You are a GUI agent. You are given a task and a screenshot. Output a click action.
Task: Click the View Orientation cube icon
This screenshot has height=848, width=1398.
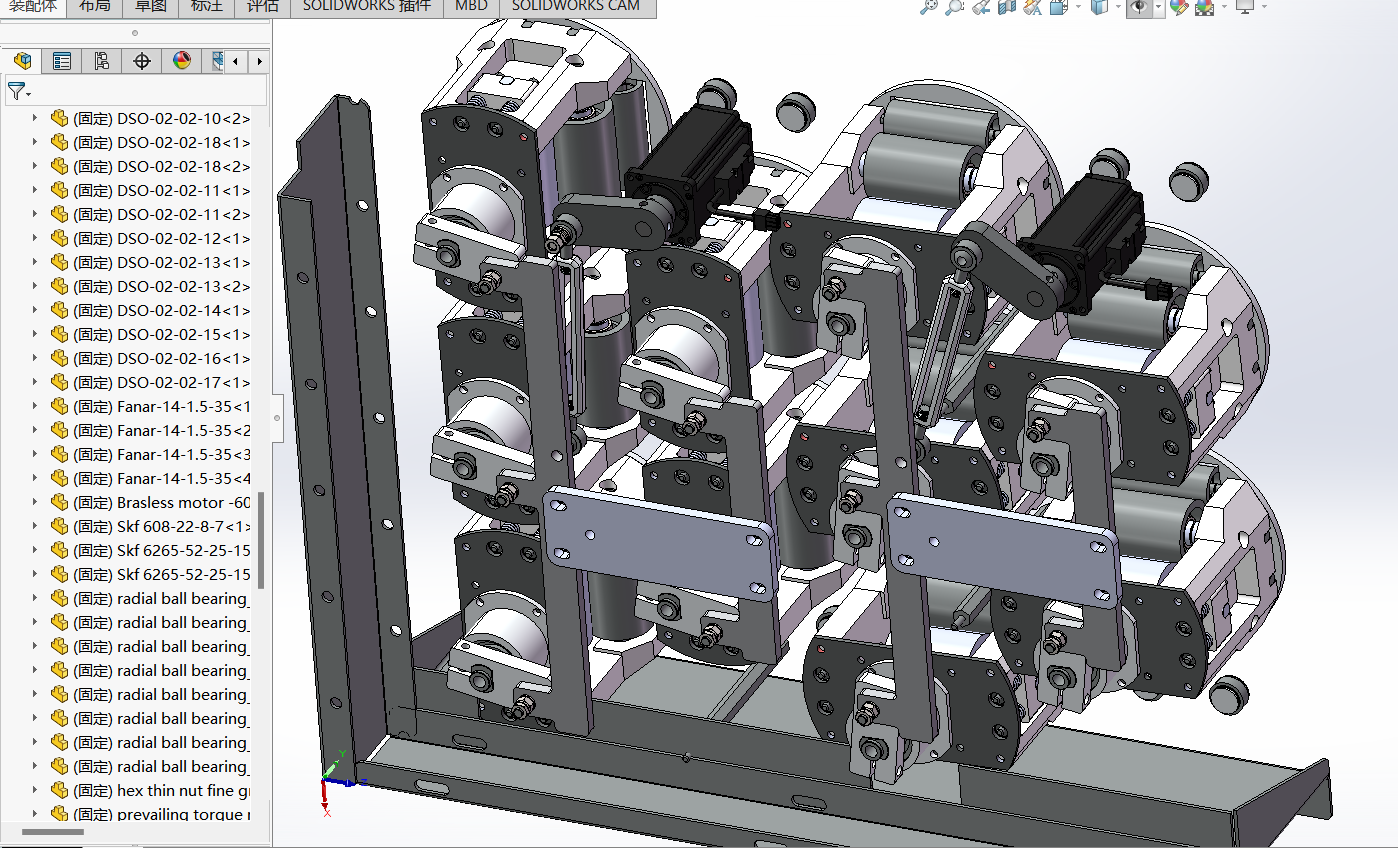(1061, 7)
